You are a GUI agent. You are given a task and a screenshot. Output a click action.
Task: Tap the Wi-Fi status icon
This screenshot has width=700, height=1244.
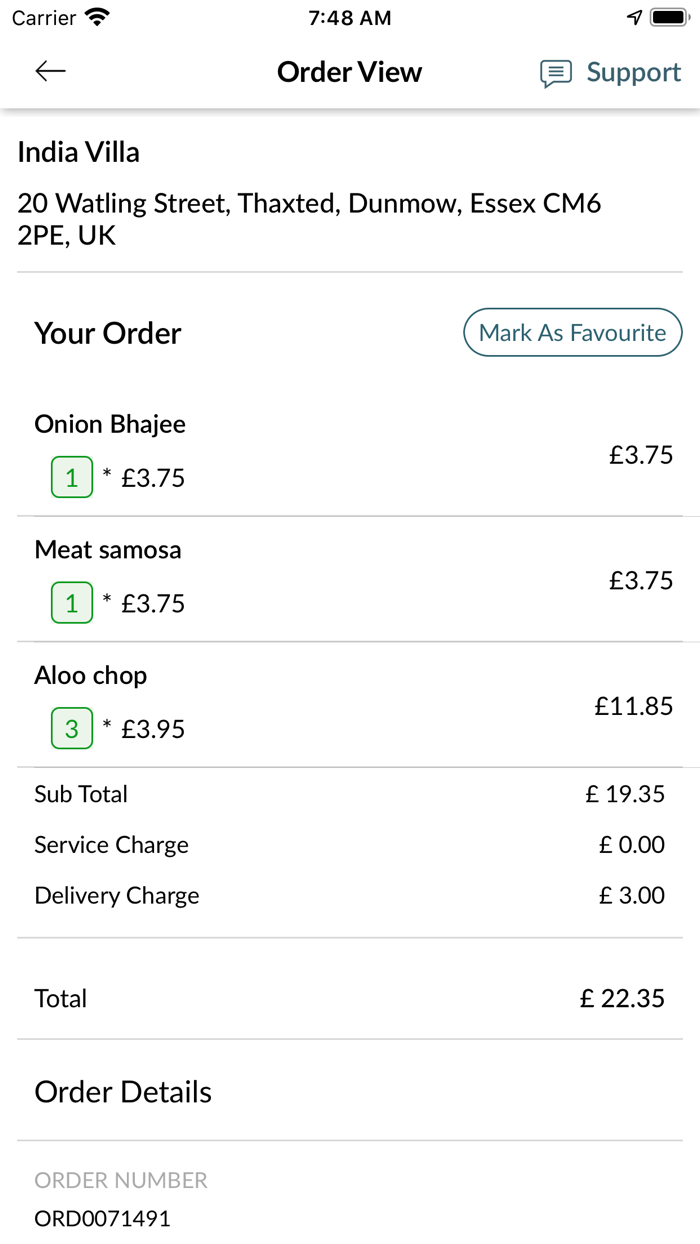click(97, 17)
